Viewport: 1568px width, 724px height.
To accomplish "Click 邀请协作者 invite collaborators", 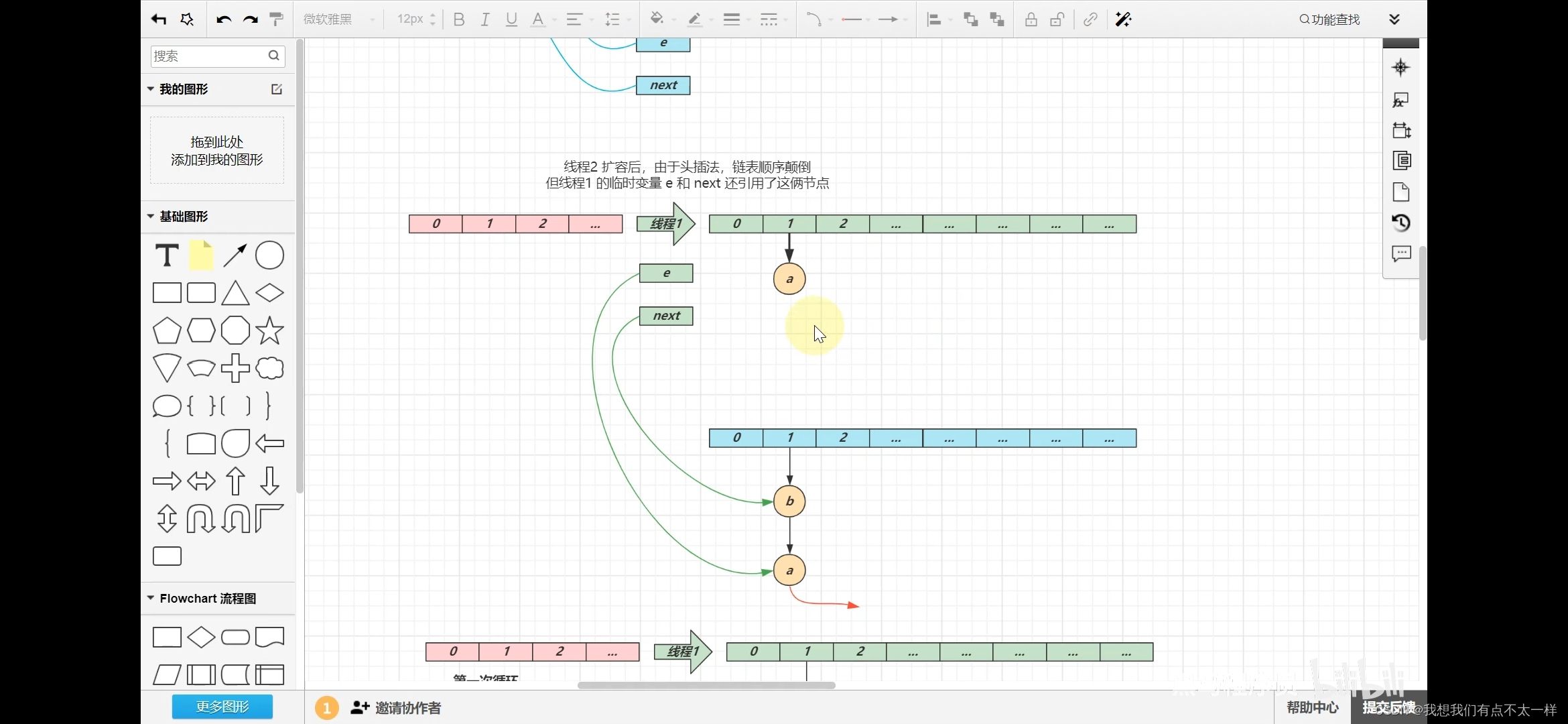I will [396, 708].
